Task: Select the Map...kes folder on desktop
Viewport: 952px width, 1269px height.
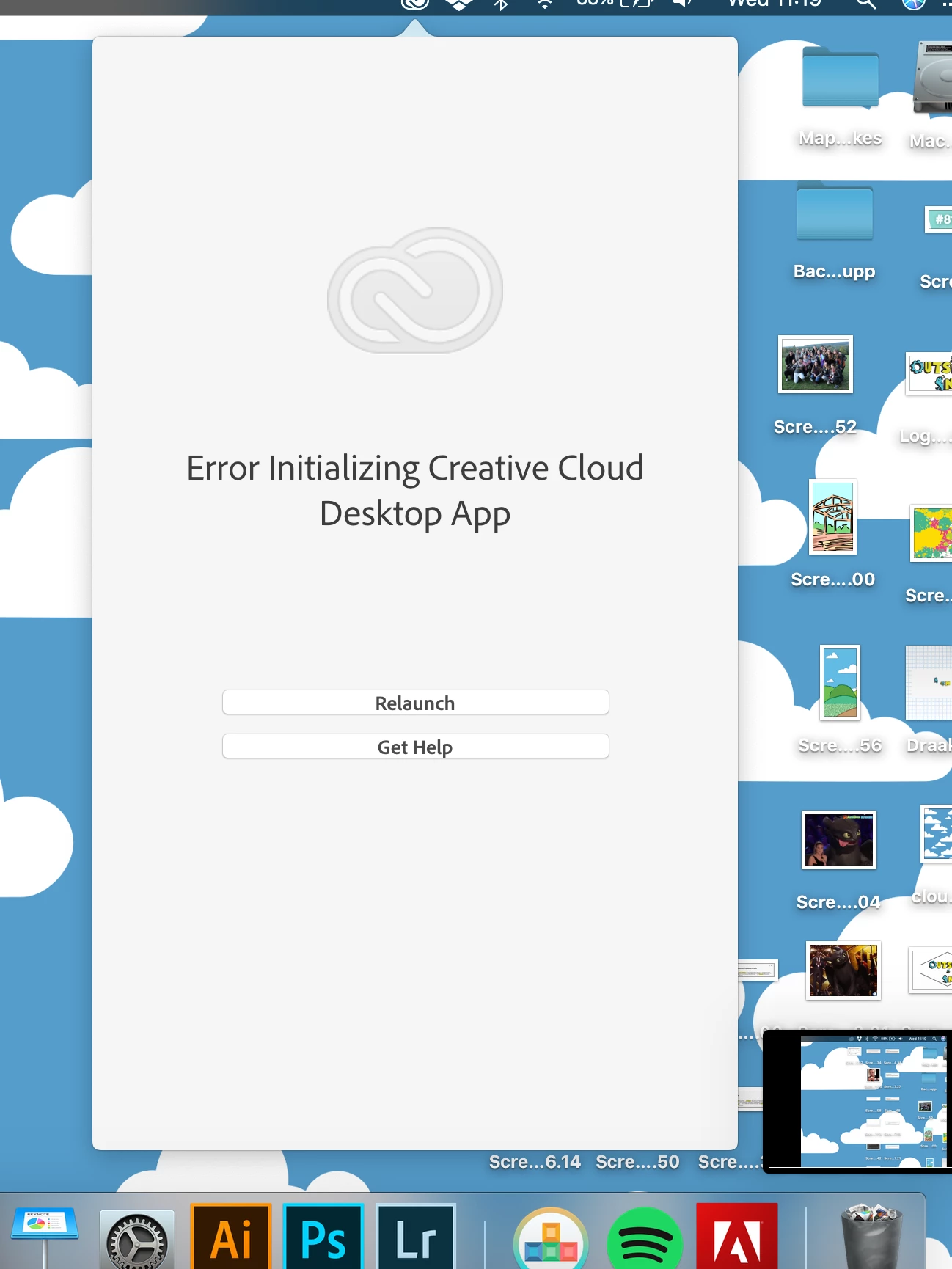Action: (x=841, y=78)
